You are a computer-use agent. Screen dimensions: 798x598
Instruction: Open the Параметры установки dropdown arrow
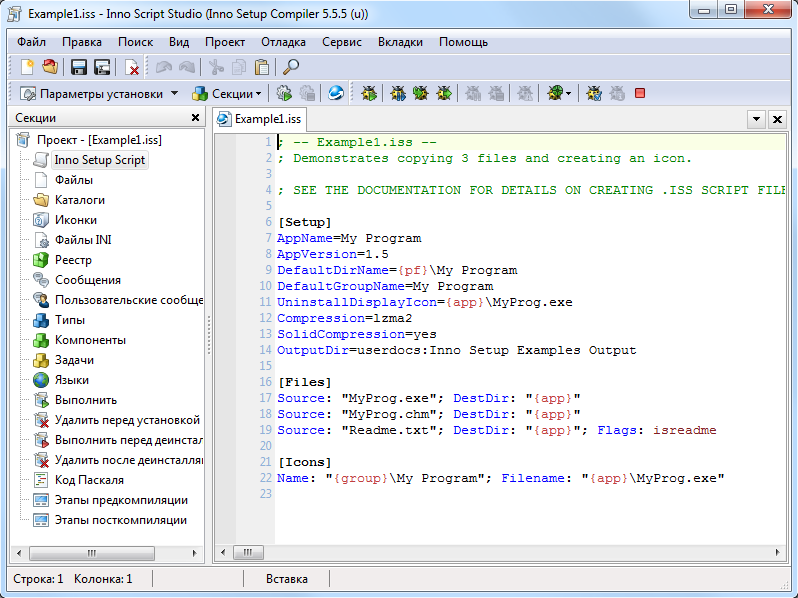[175, 93]
